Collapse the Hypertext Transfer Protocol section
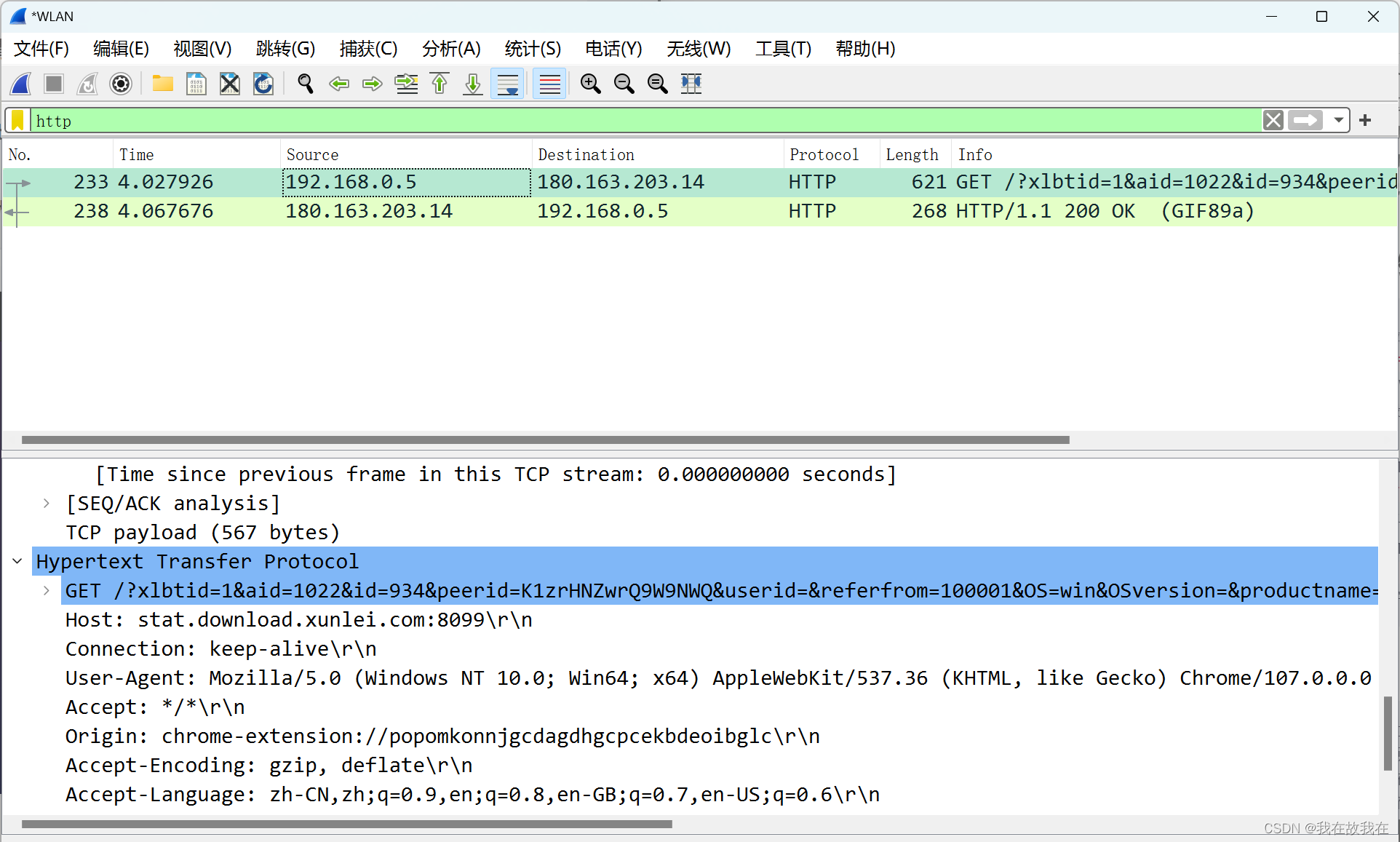This screenshot has width=1400, height=842. (x=17, y=560)
